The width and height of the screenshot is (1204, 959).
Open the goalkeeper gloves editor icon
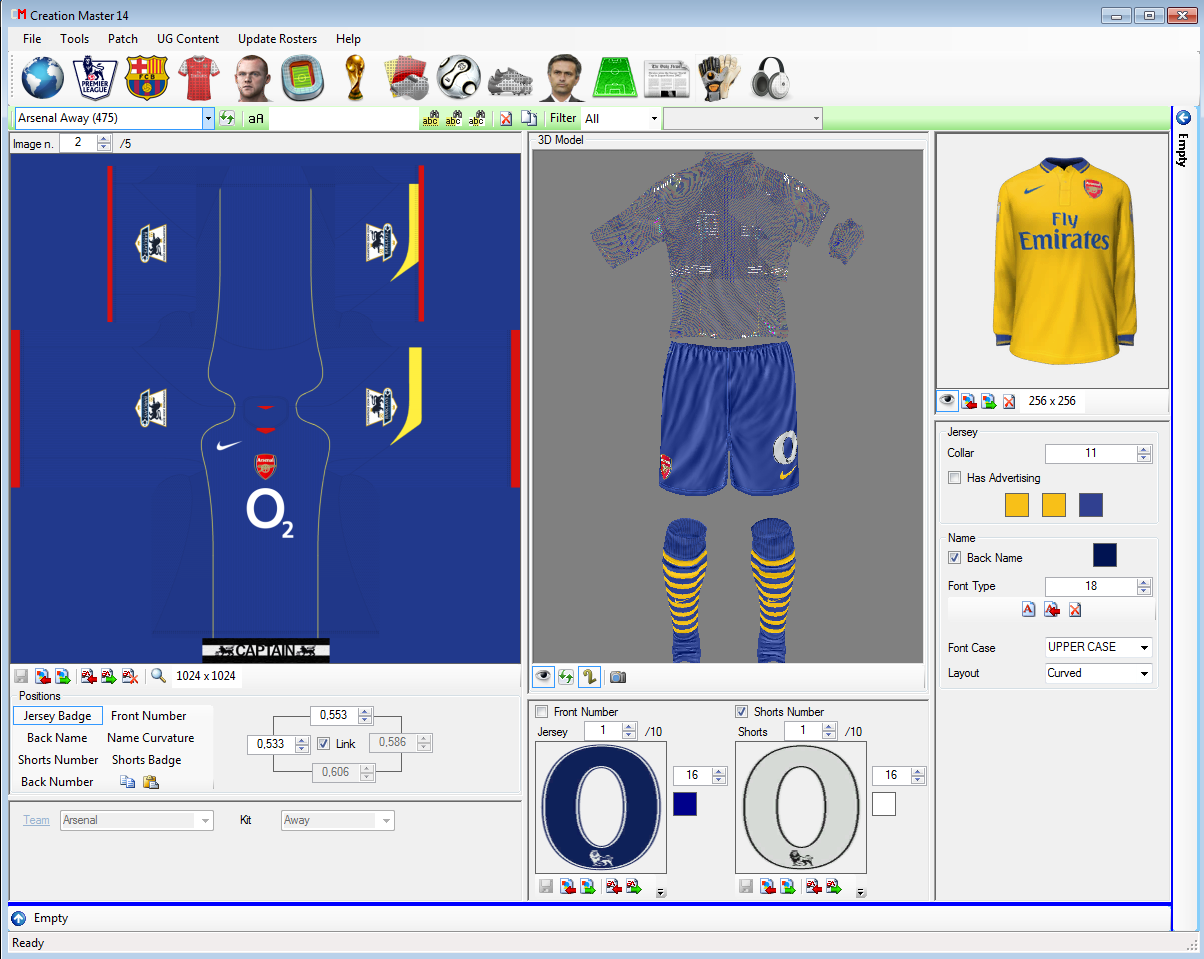coord(718,77)
